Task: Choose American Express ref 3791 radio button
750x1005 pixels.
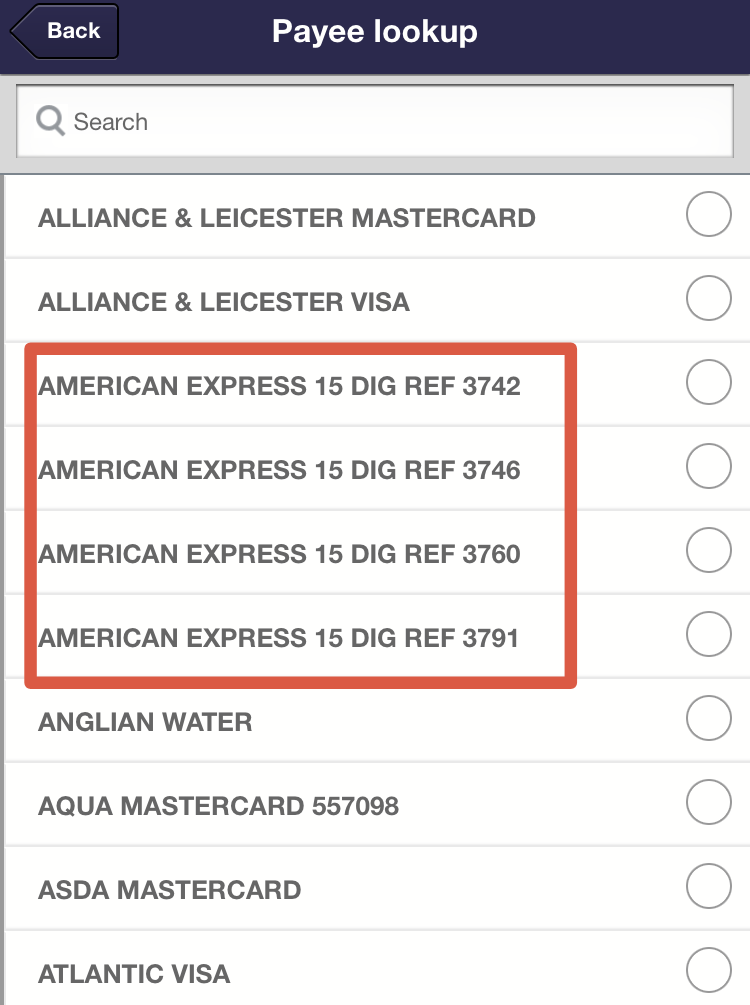Action: 709,637
